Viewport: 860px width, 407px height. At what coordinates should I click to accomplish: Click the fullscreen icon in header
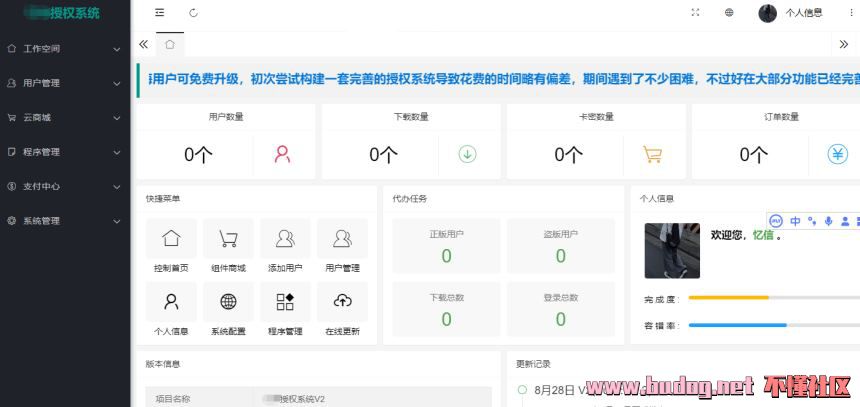695,13
